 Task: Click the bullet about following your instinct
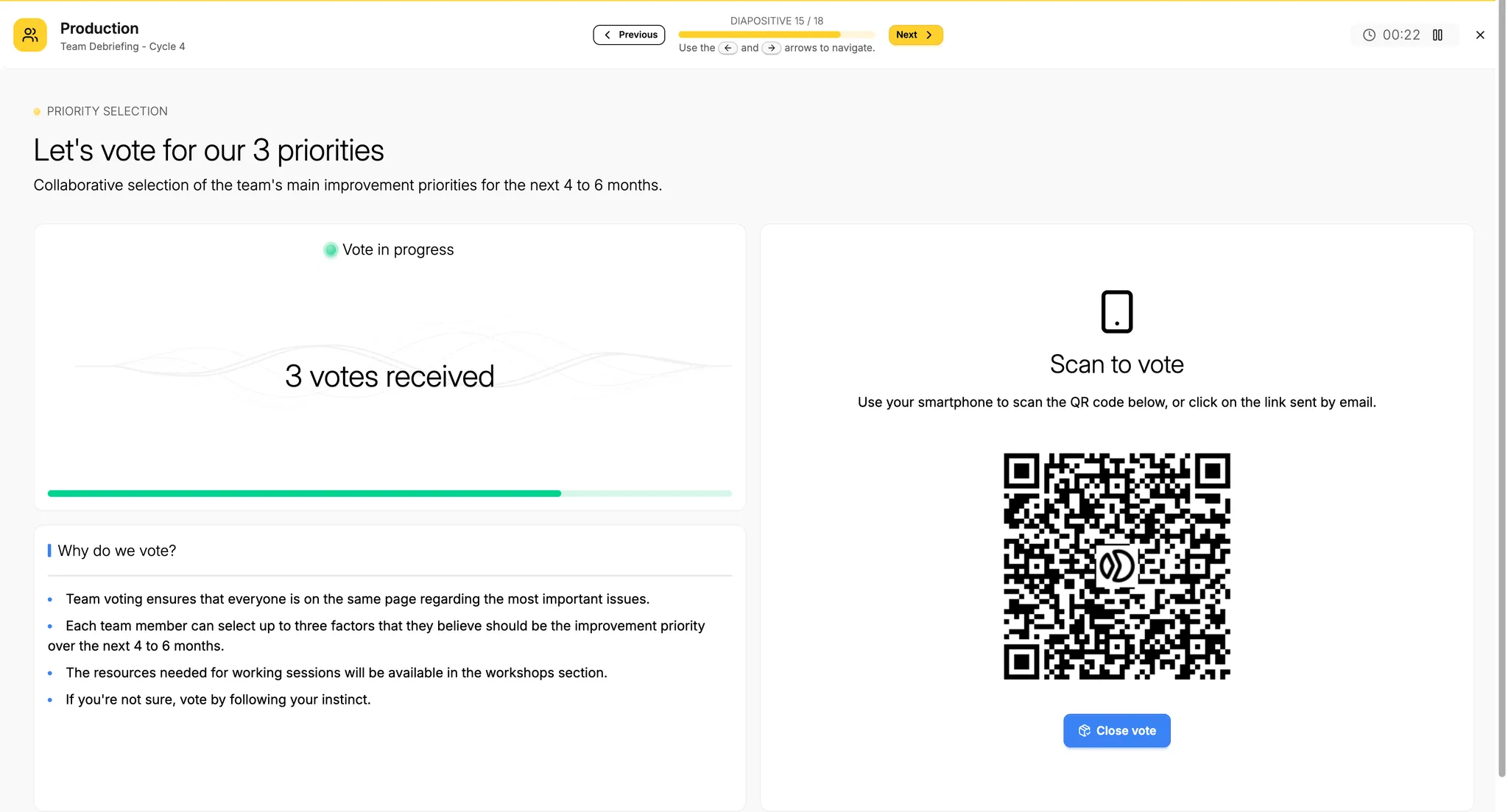click(x=218, y=699)
